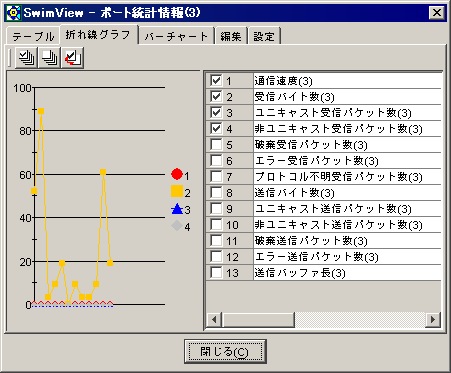Image resolution: width=451 pixels, height=373 pixels.
Task: Click the yellow square legend marker 2
Action: pyautogui.click(x=177, y=191)
